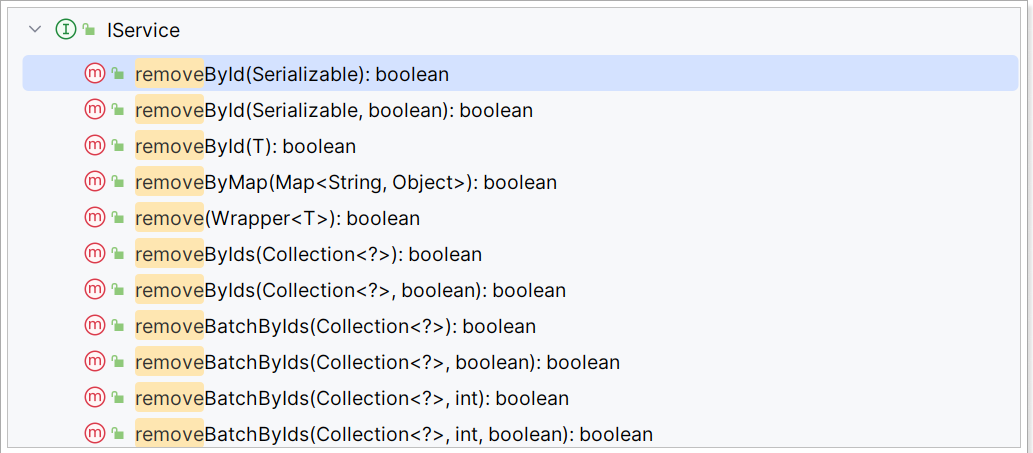Select removeById(T): boolean method
This screenshot has width=1033, height=453.
pyautogui.click(x=246, y=146)
